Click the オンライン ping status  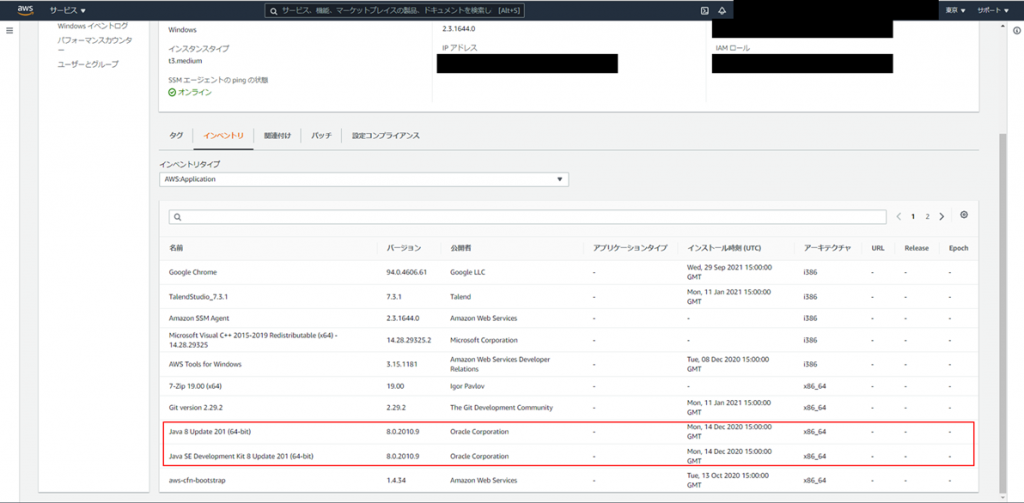[190, 92]
